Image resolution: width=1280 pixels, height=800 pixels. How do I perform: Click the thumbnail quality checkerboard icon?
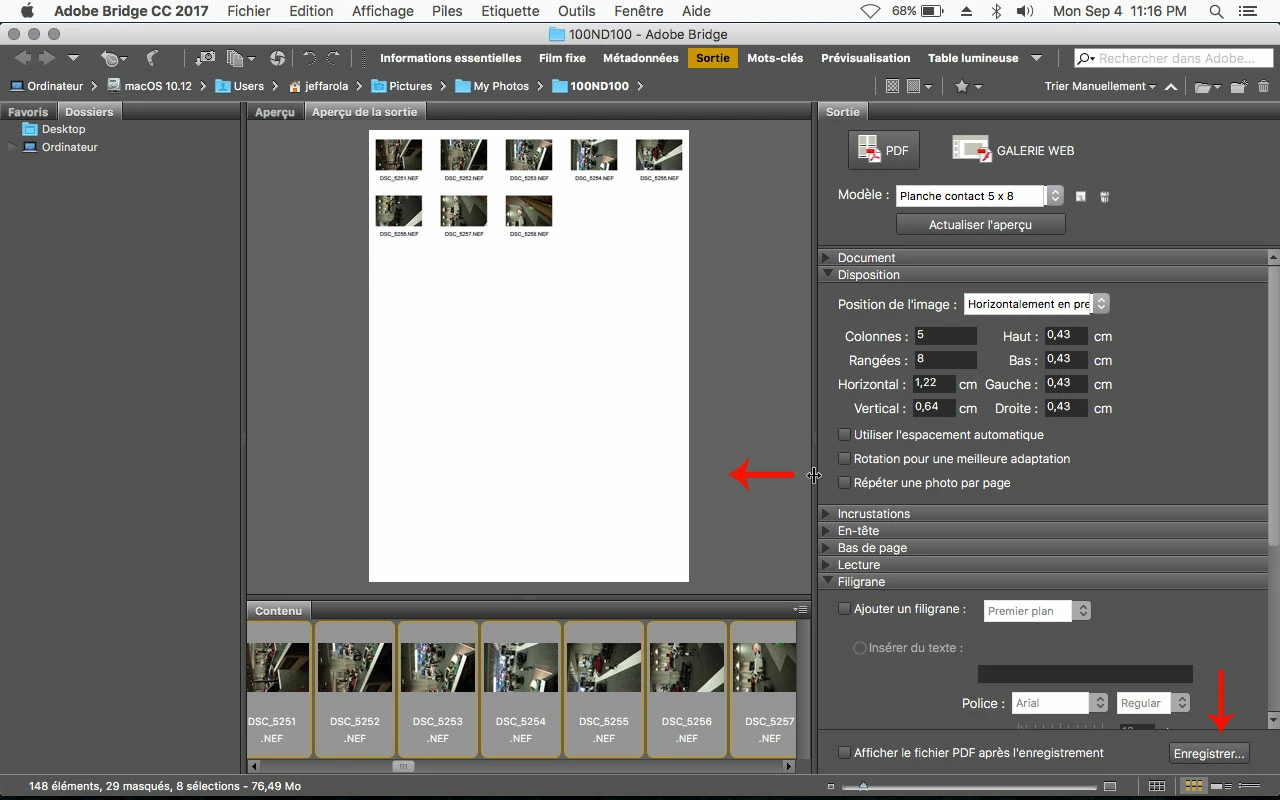[x=892, y=86]
